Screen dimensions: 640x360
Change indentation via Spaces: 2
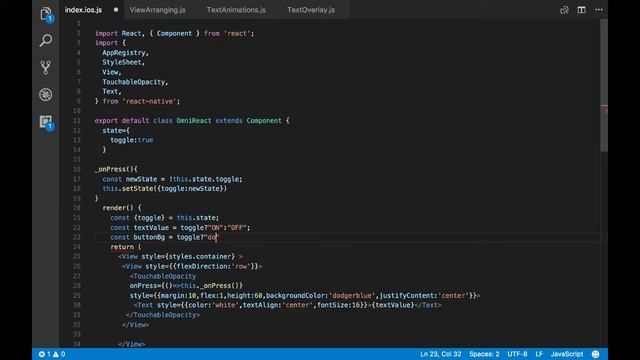tap(484, 354)
